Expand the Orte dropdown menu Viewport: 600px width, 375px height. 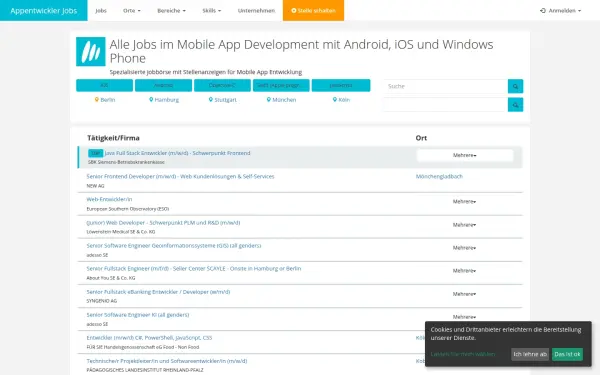pos(132,11)
